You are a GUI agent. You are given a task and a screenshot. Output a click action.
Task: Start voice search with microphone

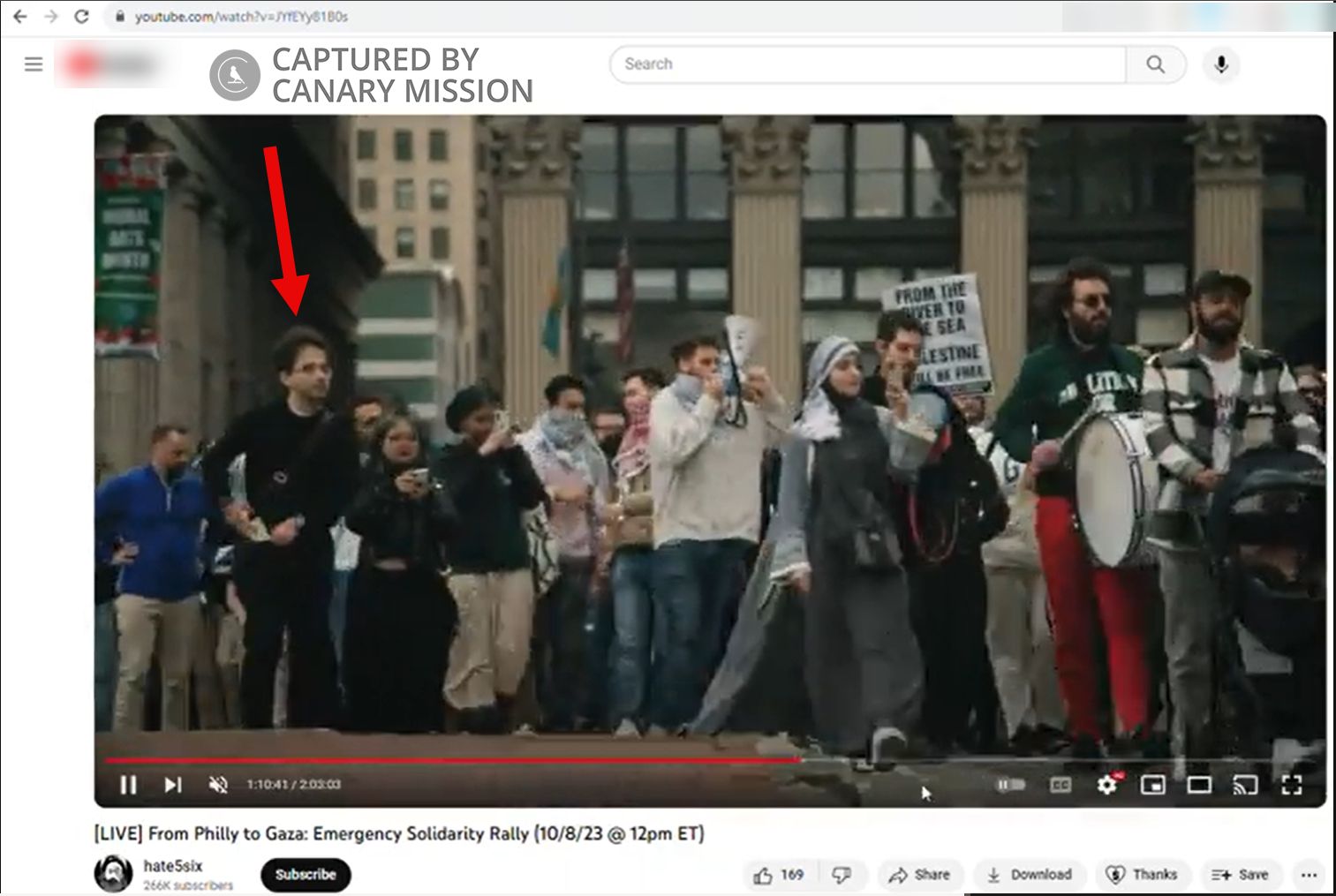click(1221, 64)
